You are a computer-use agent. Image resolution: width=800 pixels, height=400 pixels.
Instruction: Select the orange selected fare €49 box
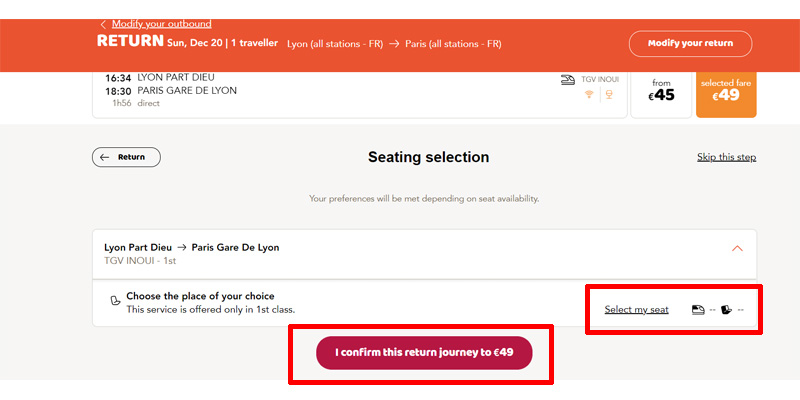(726, 94)
